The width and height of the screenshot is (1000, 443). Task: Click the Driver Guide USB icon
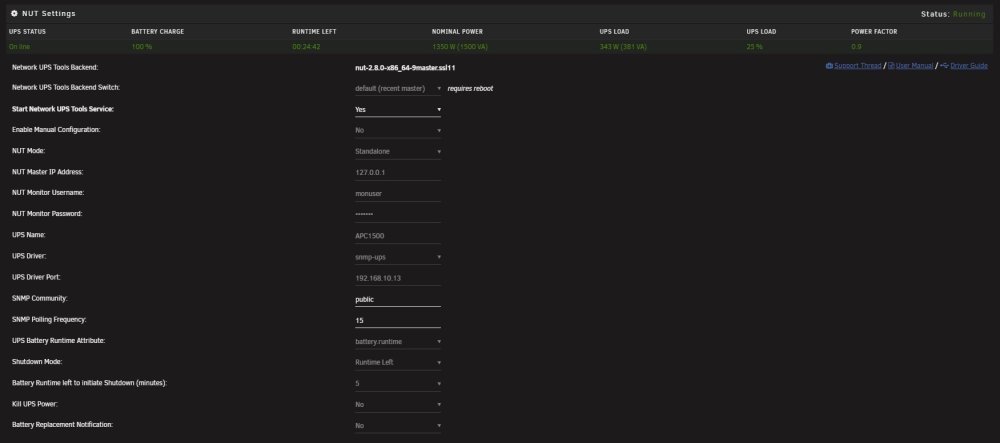pyautogui.click(x=945, y=66)
